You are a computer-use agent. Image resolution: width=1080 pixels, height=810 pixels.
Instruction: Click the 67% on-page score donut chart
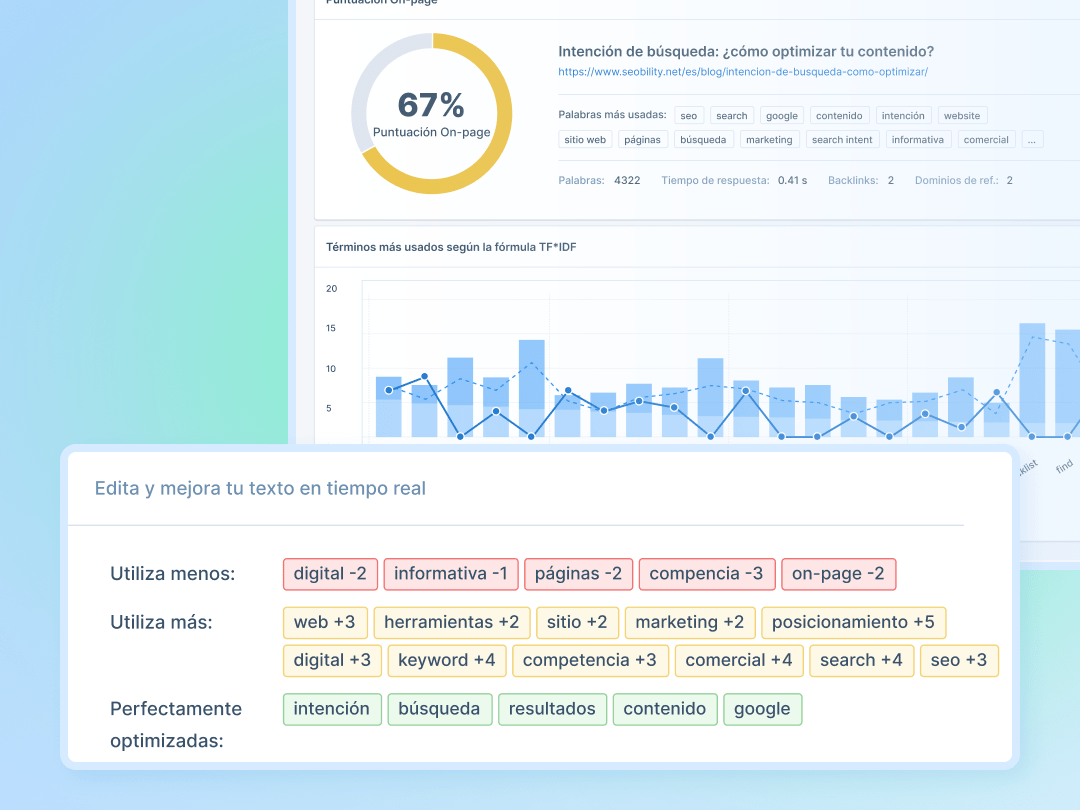click(x=431, y=114)
